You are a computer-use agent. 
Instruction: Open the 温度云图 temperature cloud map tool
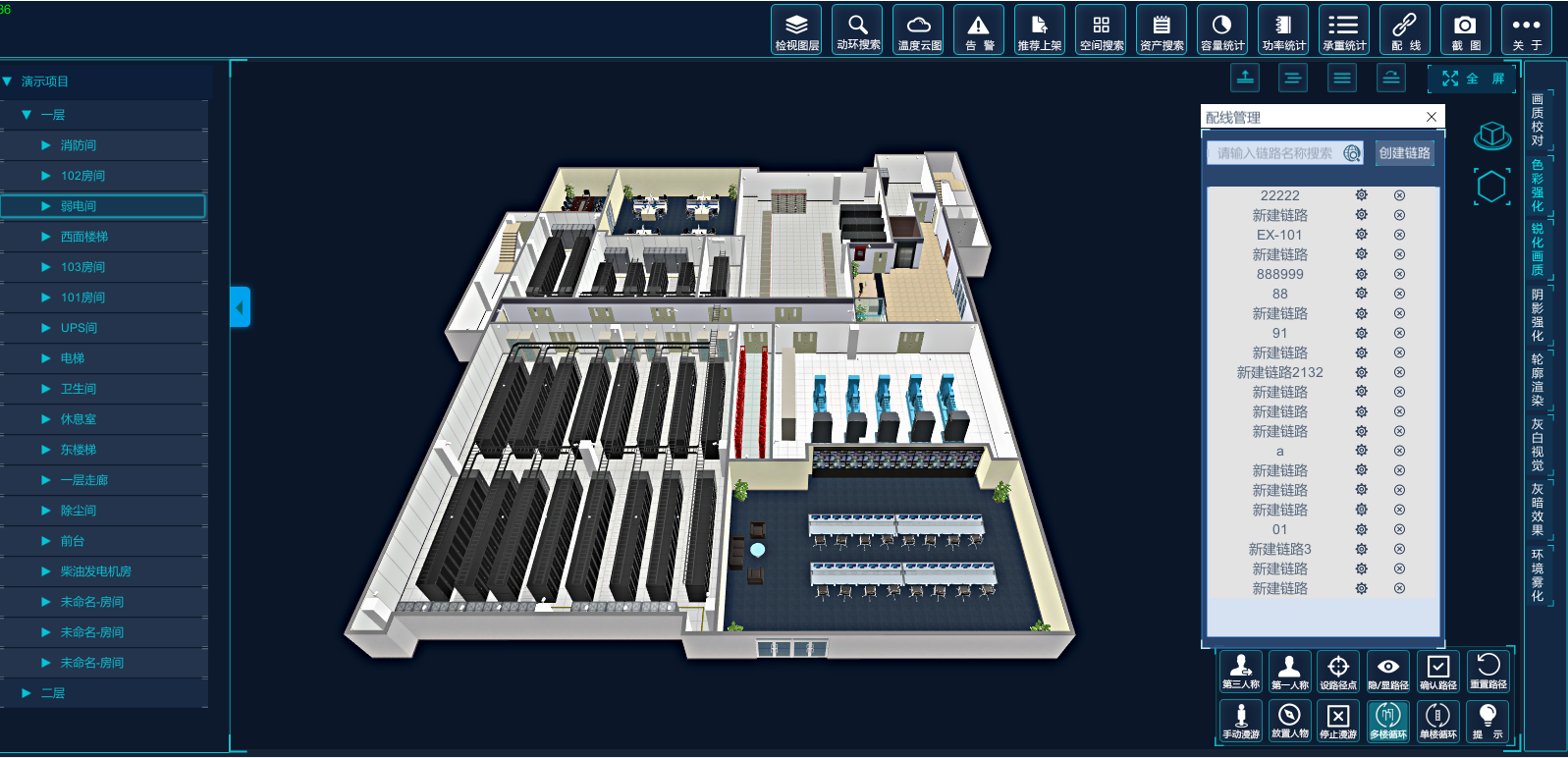click(919, 30)
